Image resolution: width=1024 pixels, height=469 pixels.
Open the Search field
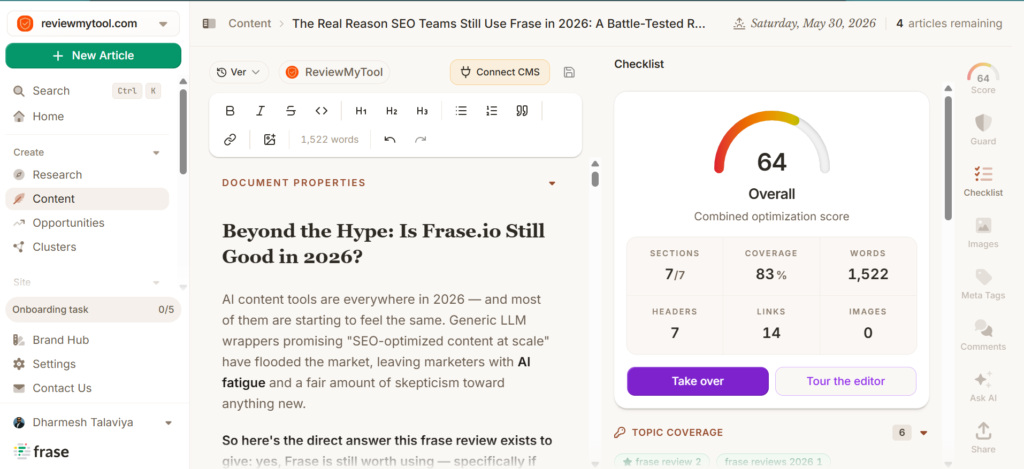coord(87,91)
